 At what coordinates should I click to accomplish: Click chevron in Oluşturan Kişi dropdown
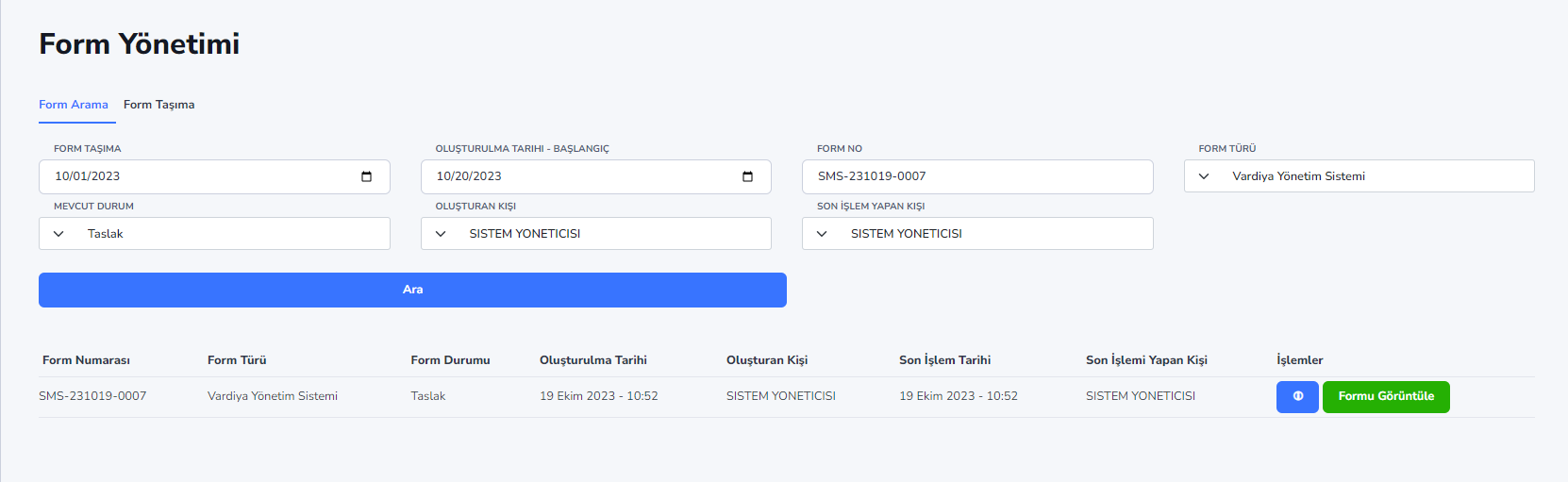(x=441, y=234)
